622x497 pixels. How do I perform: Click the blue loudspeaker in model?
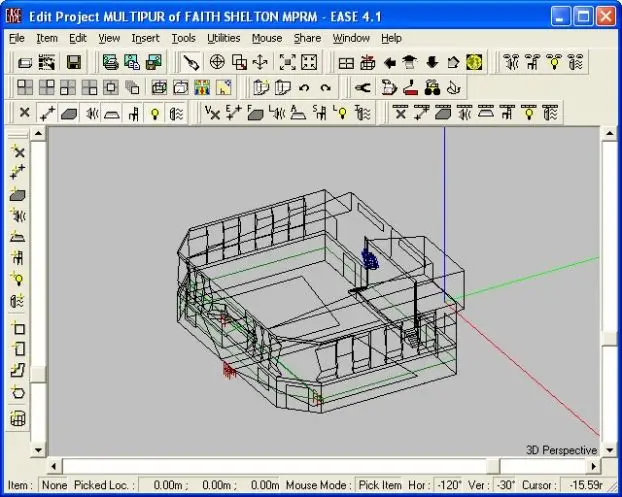click(370, 259)
